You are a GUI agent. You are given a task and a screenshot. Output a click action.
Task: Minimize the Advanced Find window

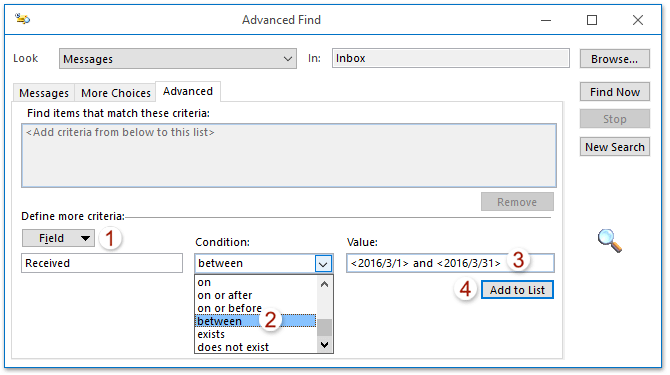[x=546, y=20]
